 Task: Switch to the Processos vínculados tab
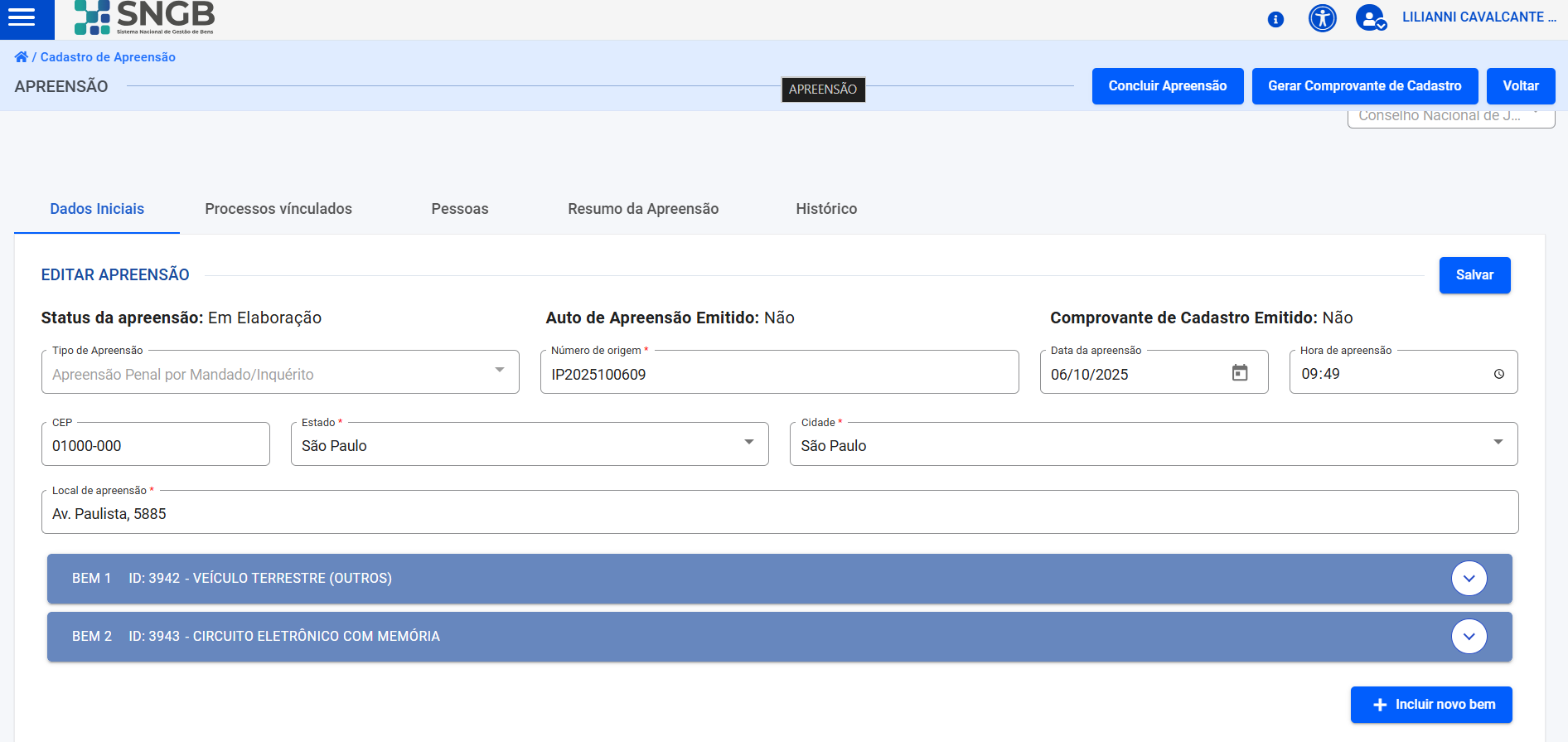click(x=278, y=209)
